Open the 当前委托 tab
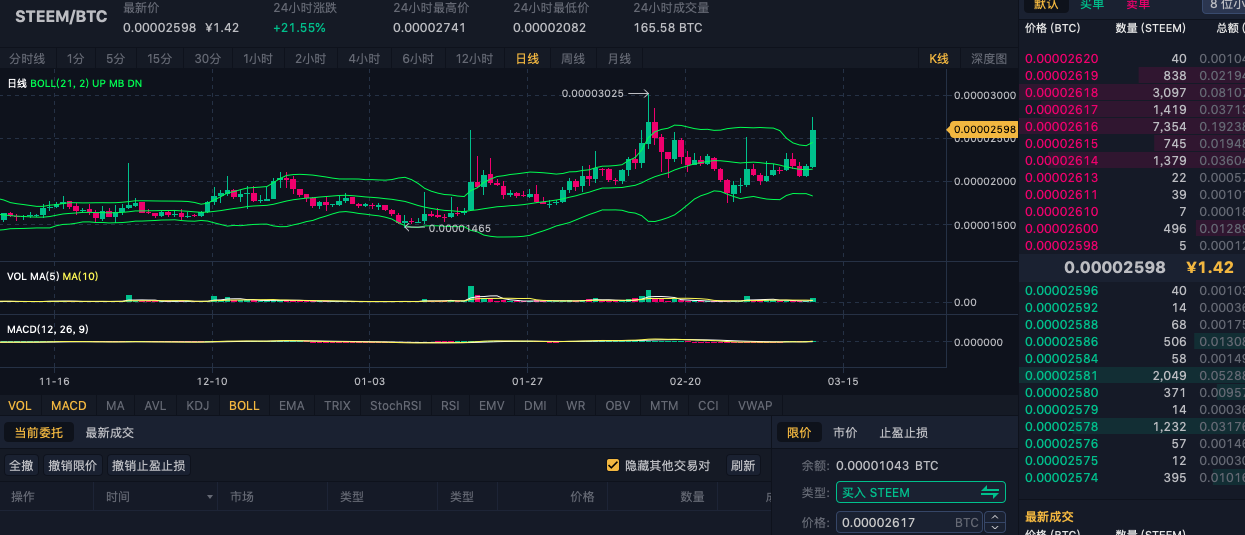Image resolution: width=1245 pixels, height=535 pixels. (x=38, y=433)
